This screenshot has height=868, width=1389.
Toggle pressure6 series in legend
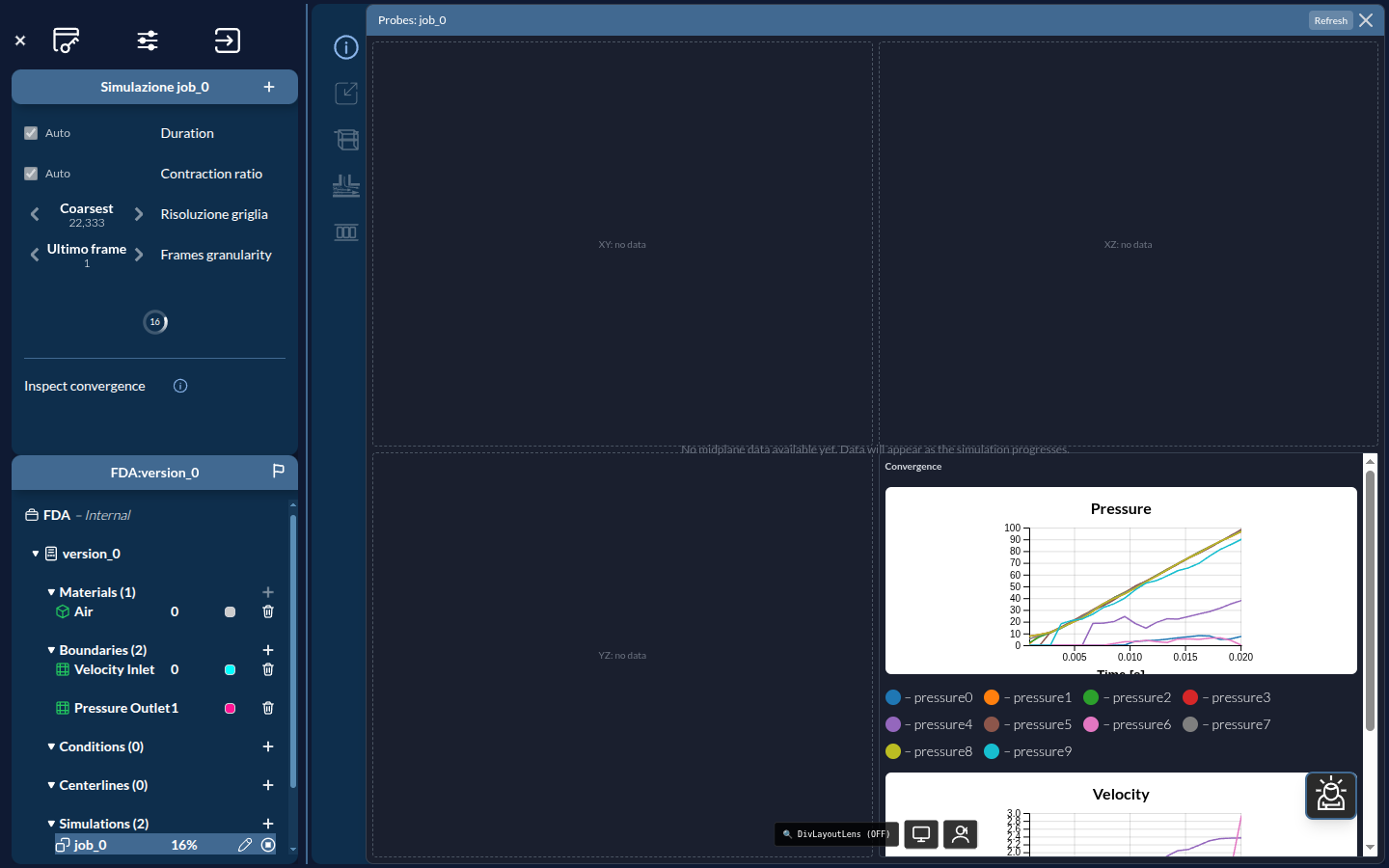click(1128, 724)
